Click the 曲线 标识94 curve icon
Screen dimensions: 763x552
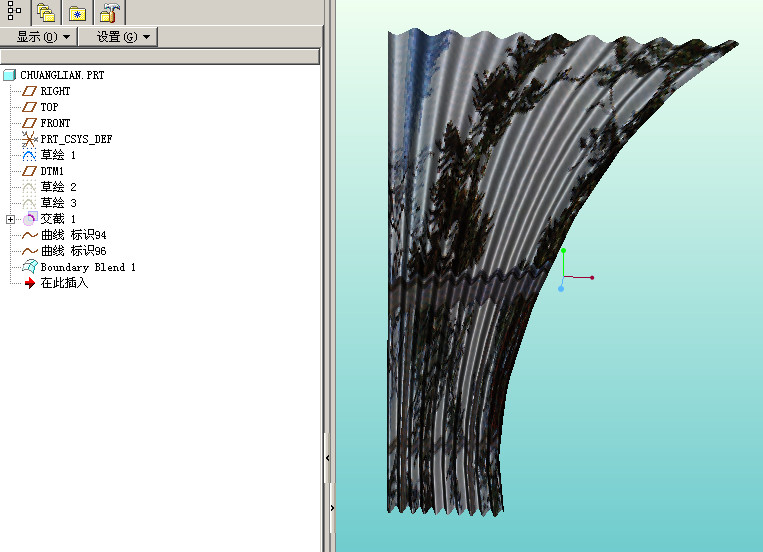30,235
